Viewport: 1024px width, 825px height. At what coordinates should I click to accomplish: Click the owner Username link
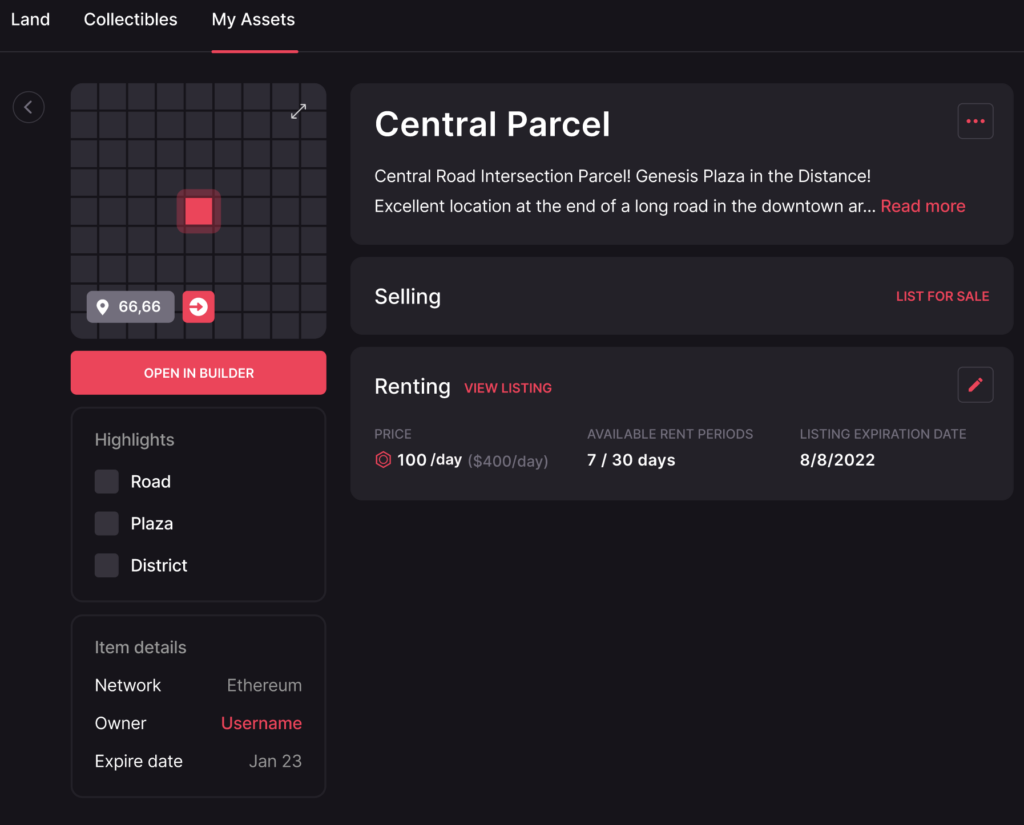click(261, 723)
